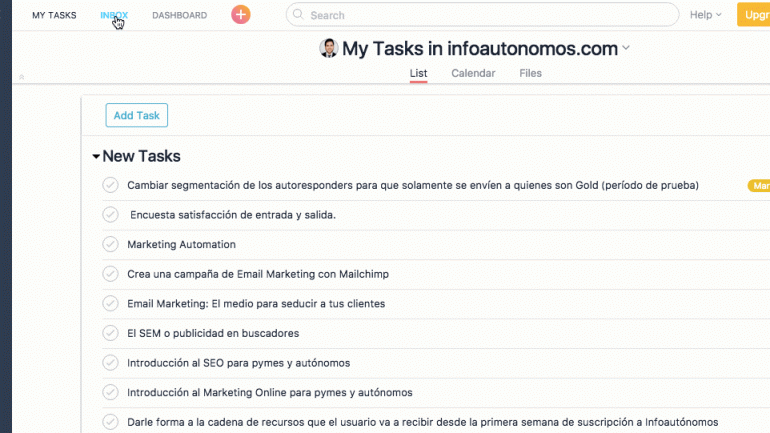Mark 'El SEM o publicidad en buscadores' complete

click(110, 333)
